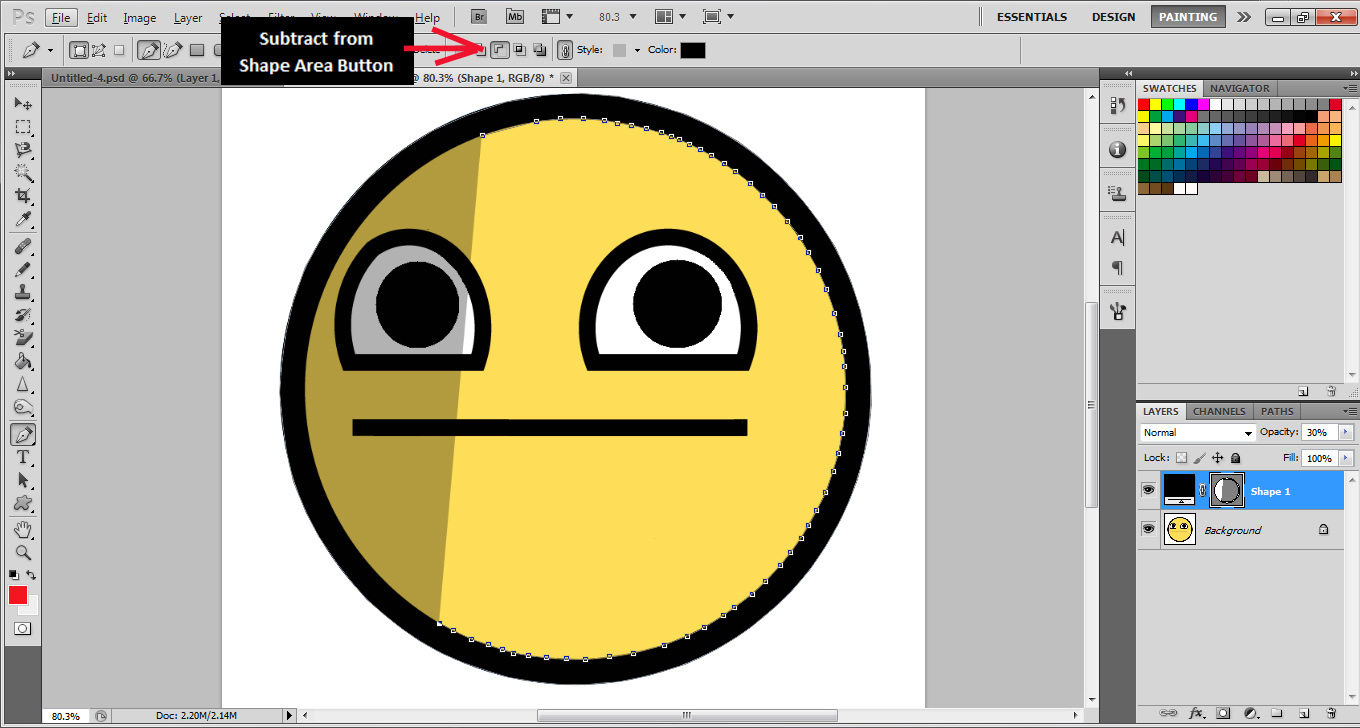The image size is (1360, 728).
Task: Enable Subtract from shape area
Action: pos(501,50)
